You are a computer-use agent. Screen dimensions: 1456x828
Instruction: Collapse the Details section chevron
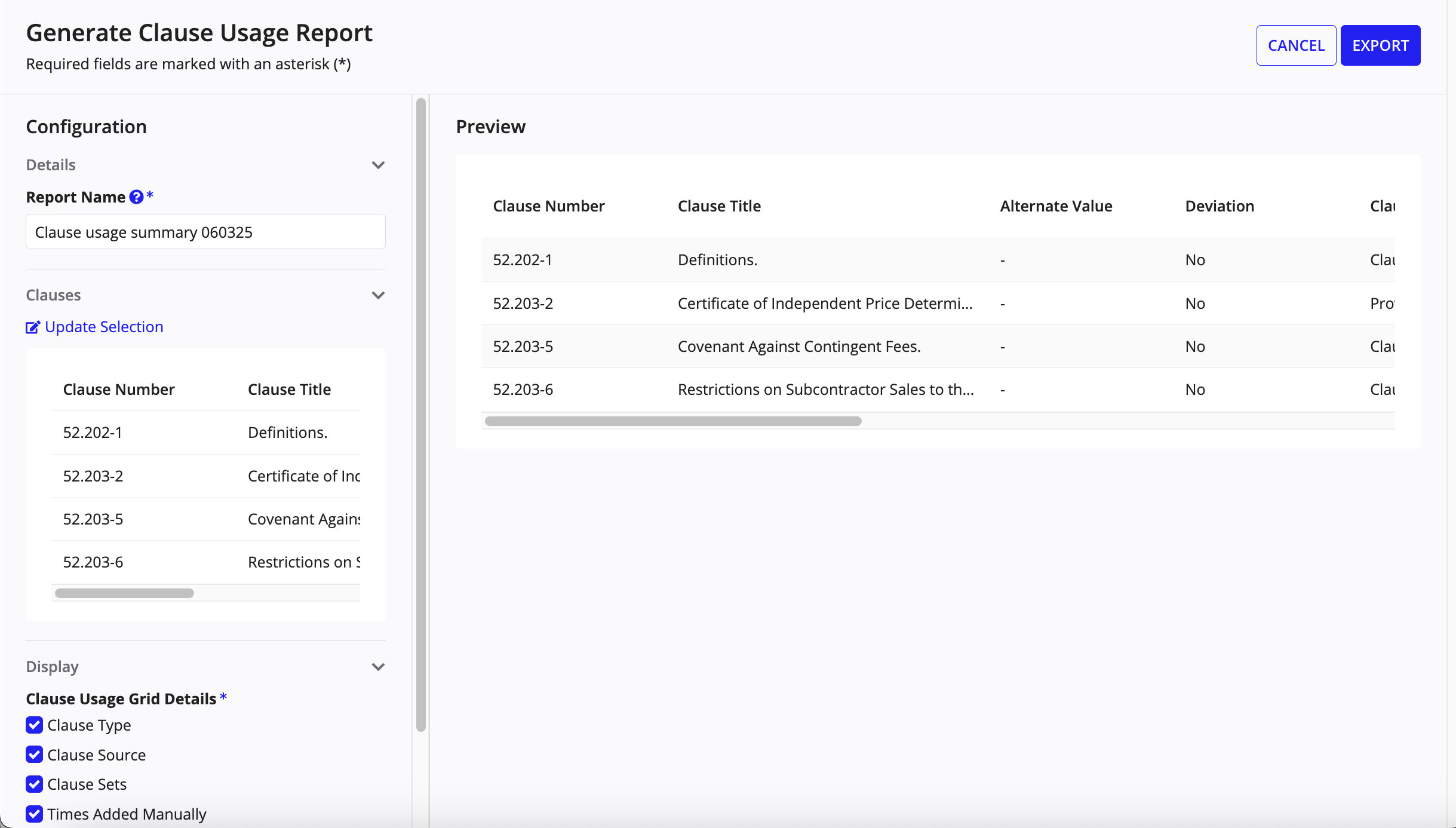coord(378,165)
